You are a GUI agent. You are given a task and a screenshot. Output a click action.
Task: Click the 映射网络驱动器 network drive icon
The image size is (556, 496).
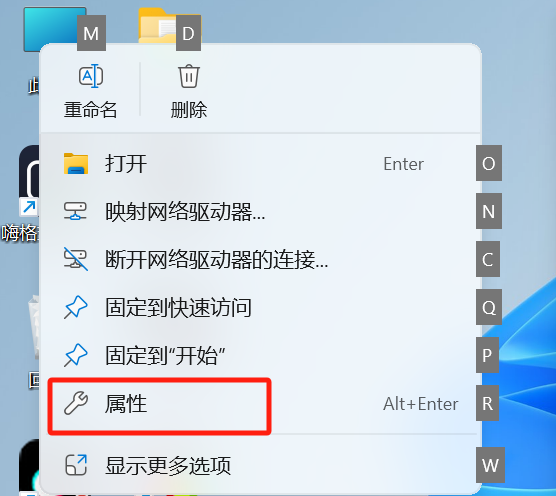75,211
